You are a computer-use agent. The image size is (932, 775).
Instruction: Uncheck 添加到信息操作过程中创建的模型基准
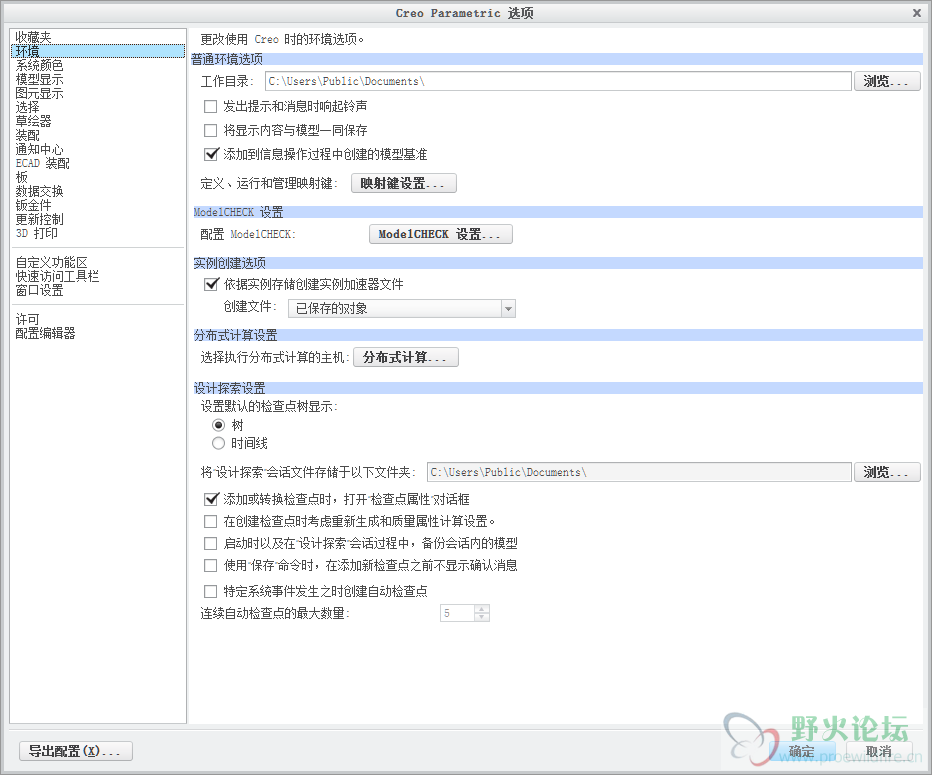[x=210, y=155]
